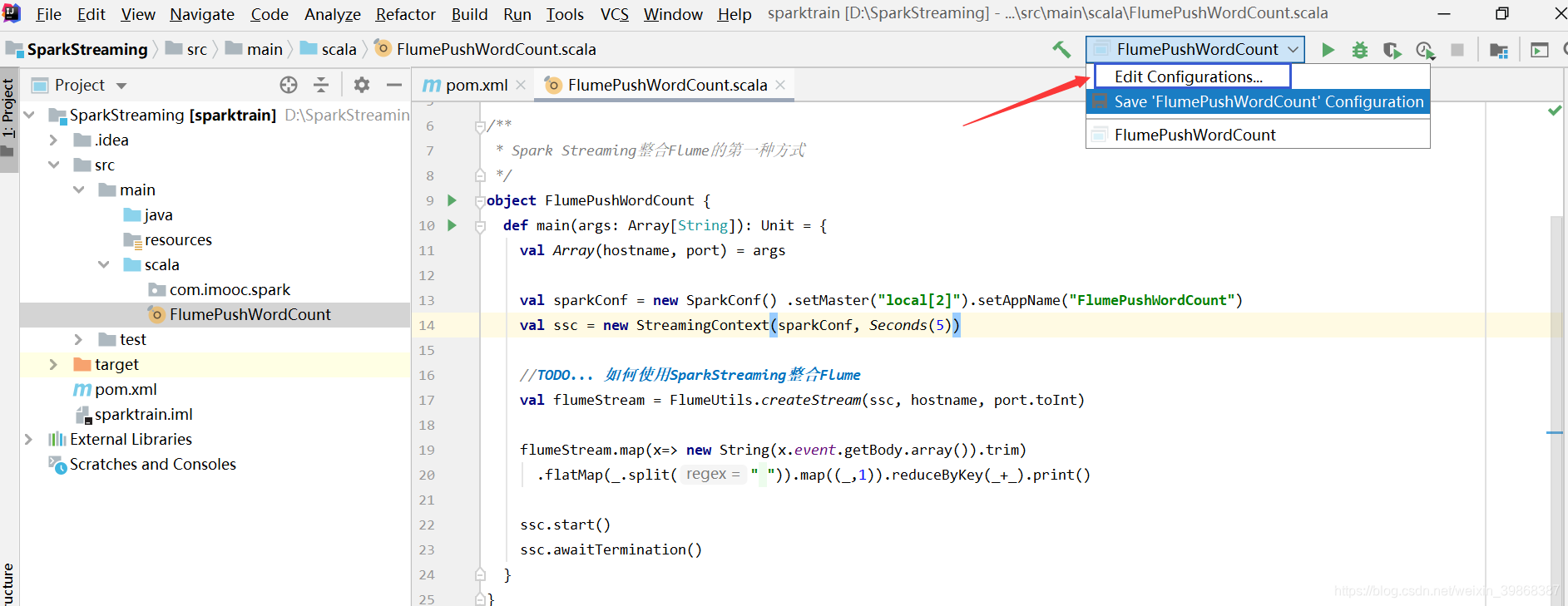Open the Navigate menu
This screenshot has height=606, width=1568.
202,14
